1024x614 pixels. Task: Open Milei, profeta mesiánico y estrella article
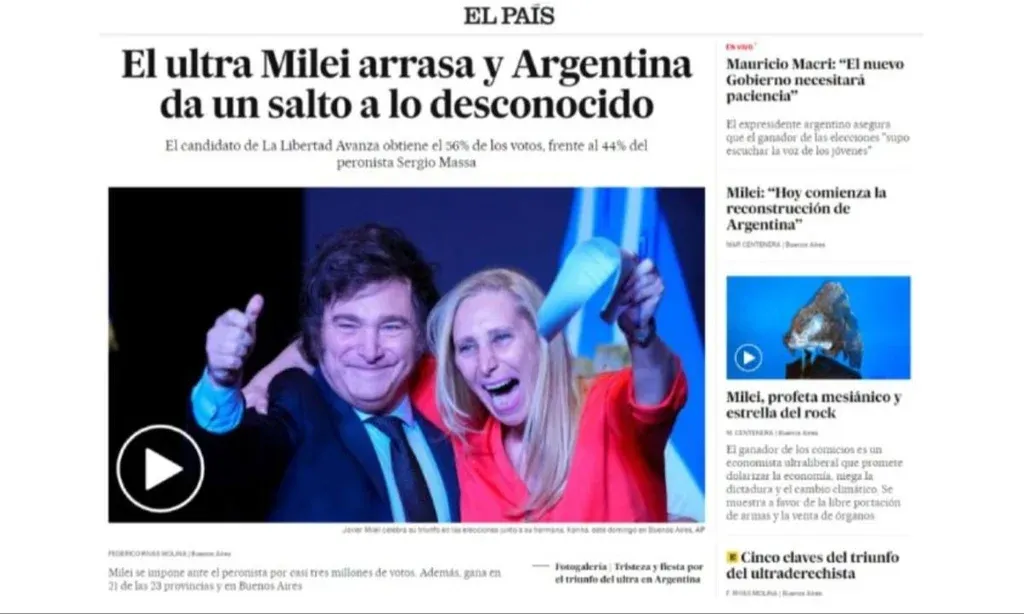(814, 405)
